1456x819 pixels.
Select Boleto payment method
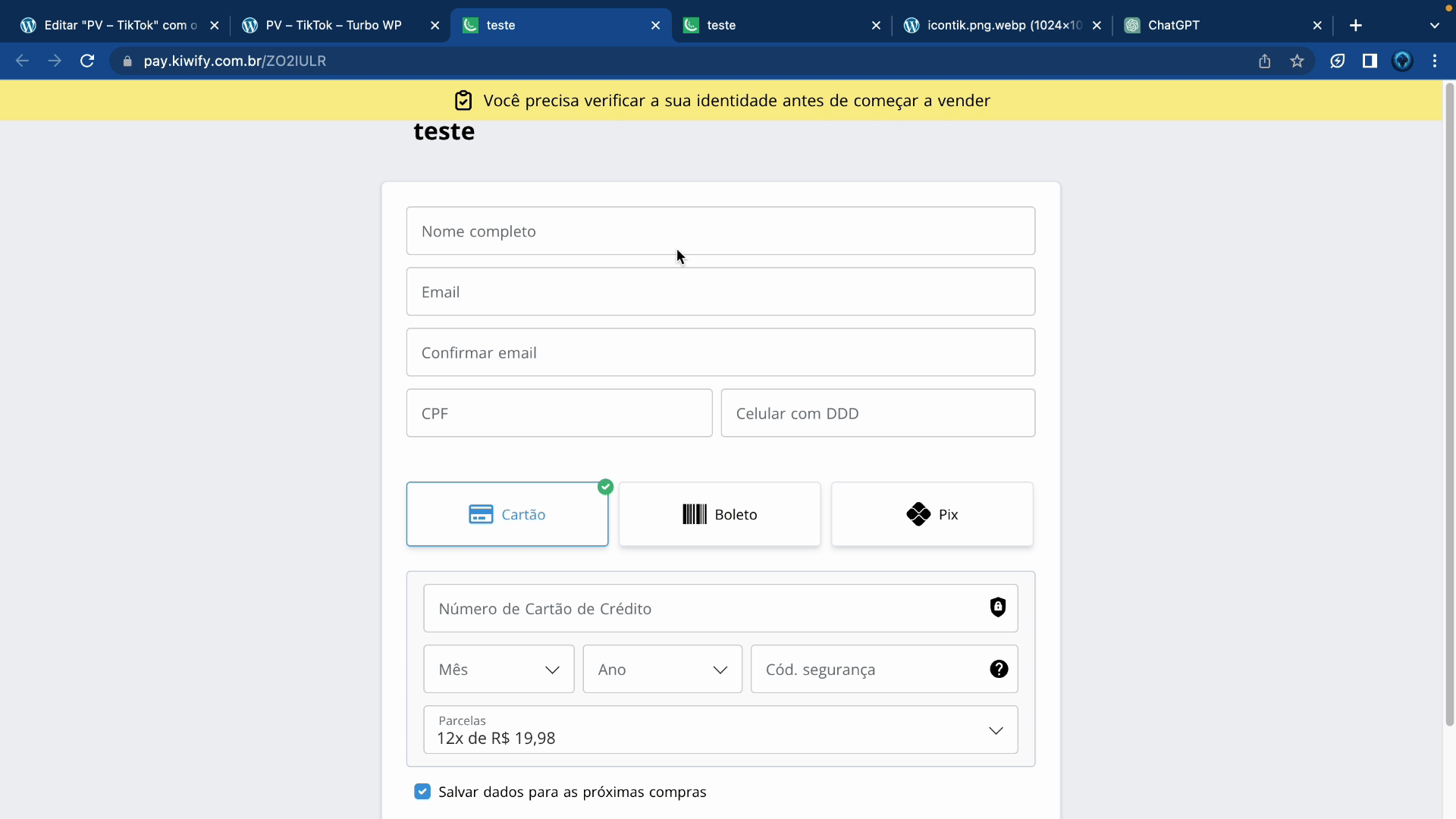(719, 514)
